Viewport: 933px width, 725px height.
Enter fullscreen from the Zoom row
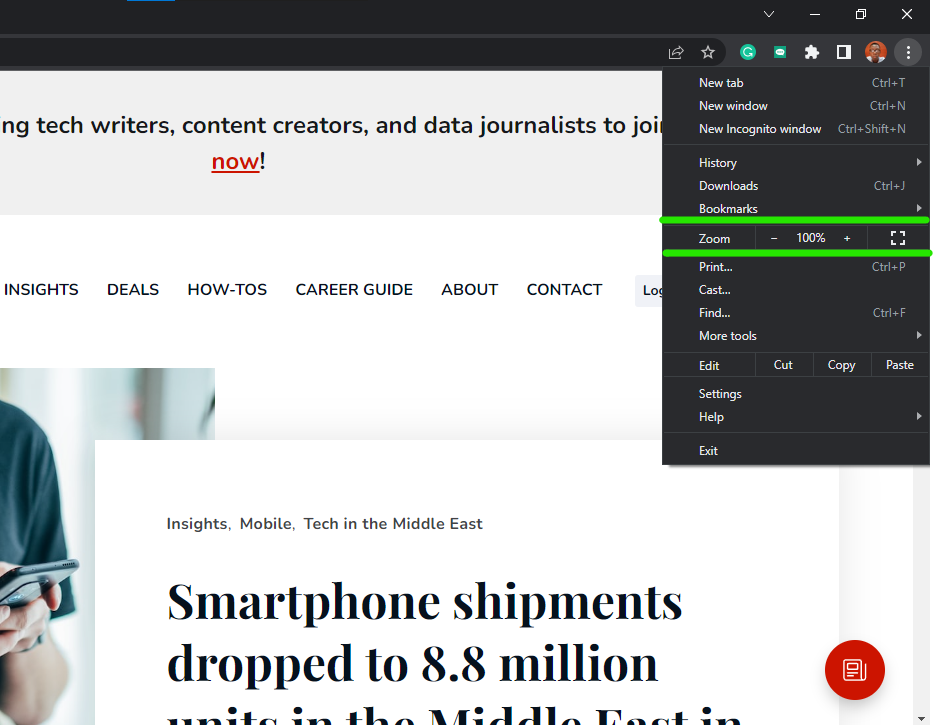[x=898, y=238]
